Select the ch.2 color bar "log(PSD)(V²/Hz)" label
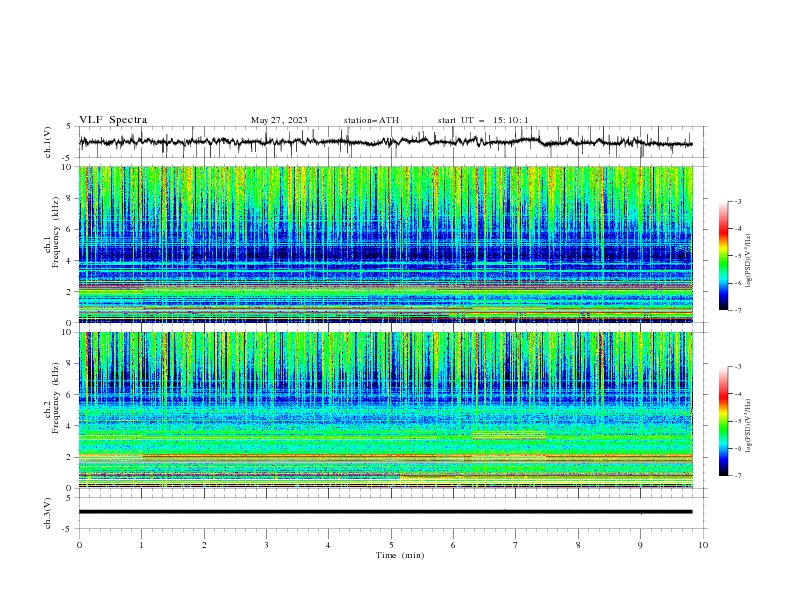Image resolution: width=792 pixels, height=612 pixels. pyautogui.click(x=749, y=425)
